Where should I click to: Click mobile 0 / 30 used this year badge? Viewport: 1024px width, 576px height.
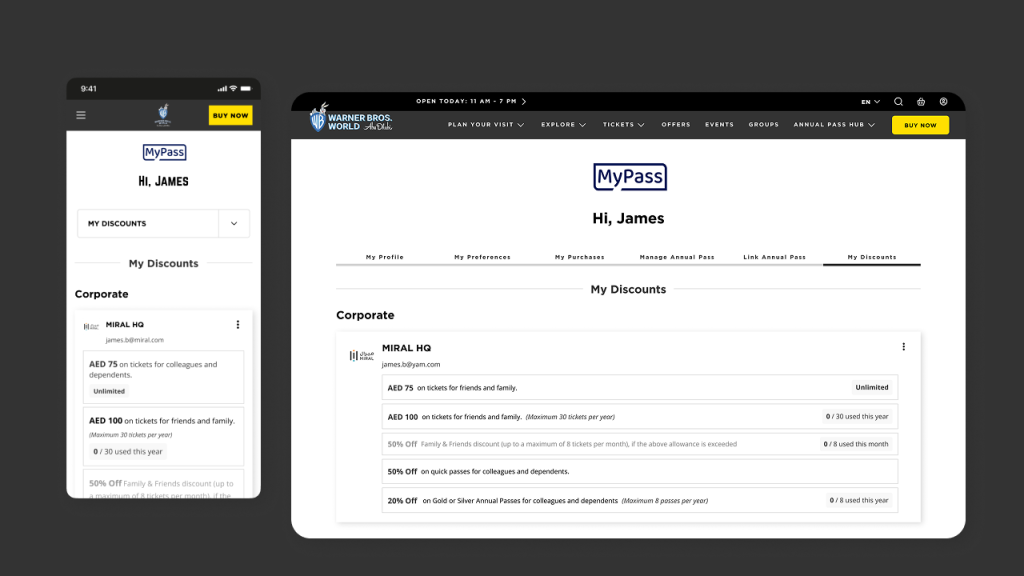(x=127, y=451)
